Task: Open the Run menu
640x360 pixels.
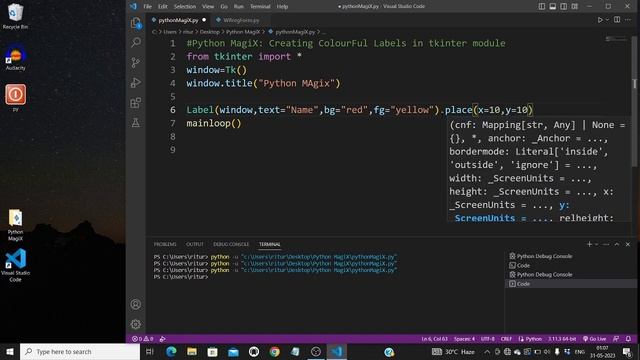Action: click(239, 6)
